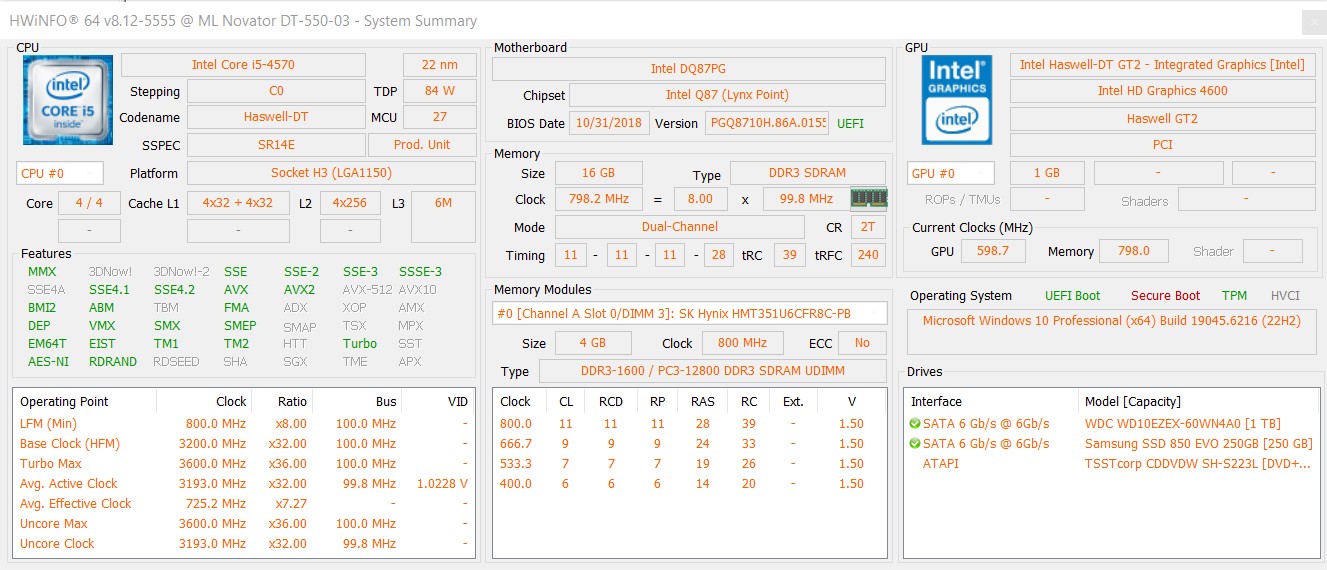Click the Intel HD Graphics 4600 field
The image size is (1327, 570).
[1162, 91]
